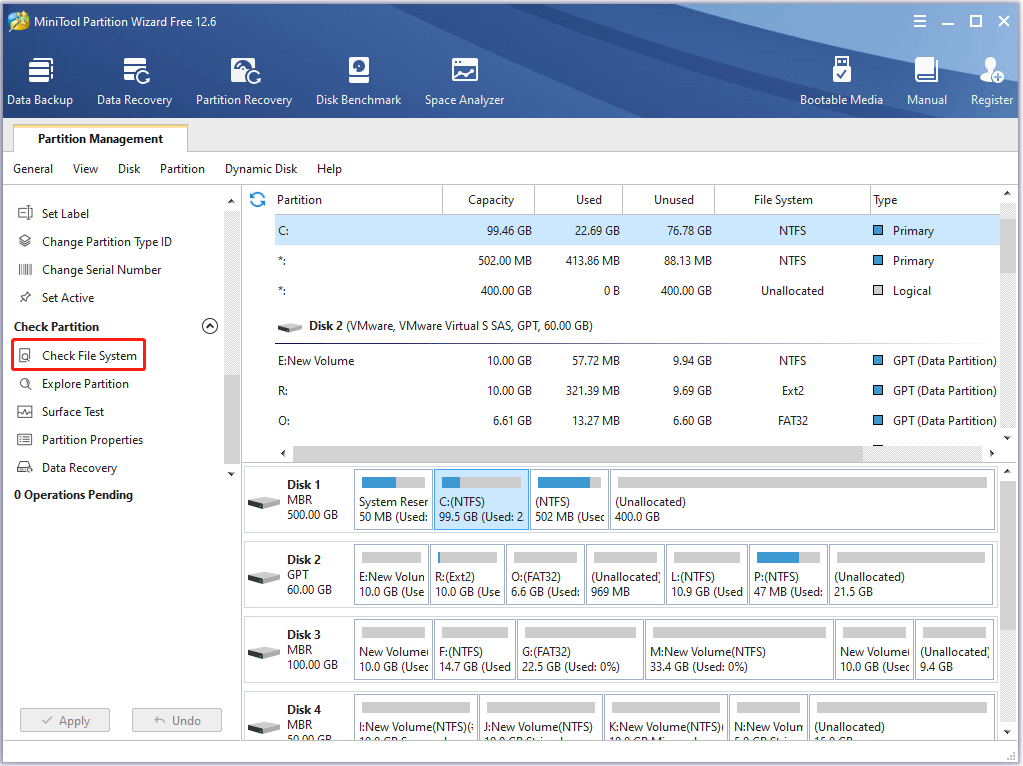Click the Register icon
This screenshot has width=1023, height=766.
point(991,80)
